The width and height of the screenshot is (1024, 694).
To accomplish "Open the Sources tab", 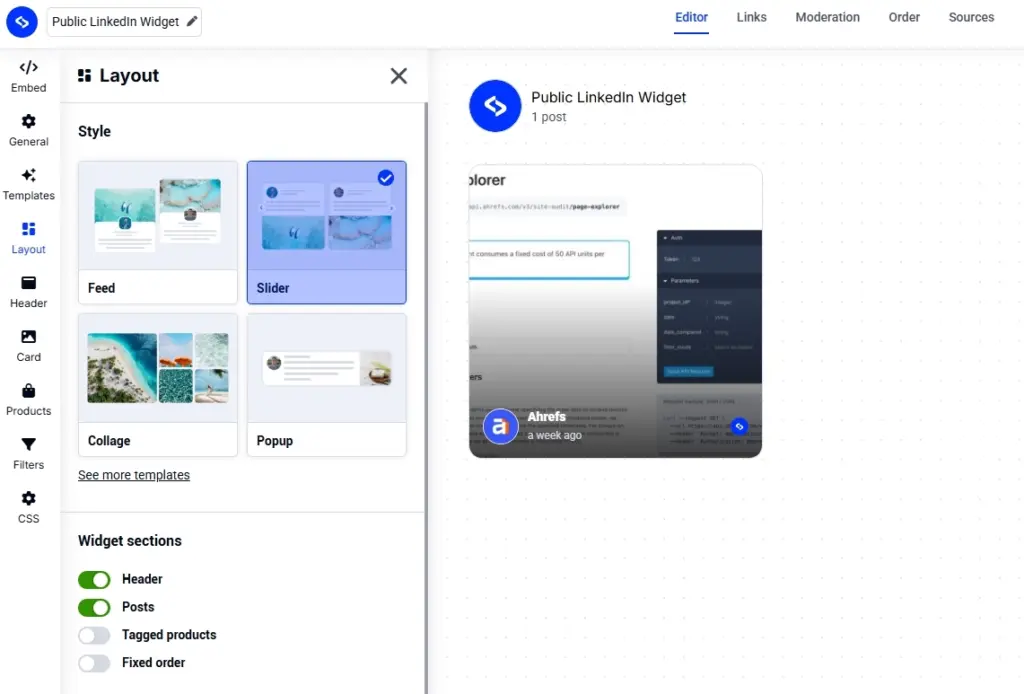I will point(970,17).
